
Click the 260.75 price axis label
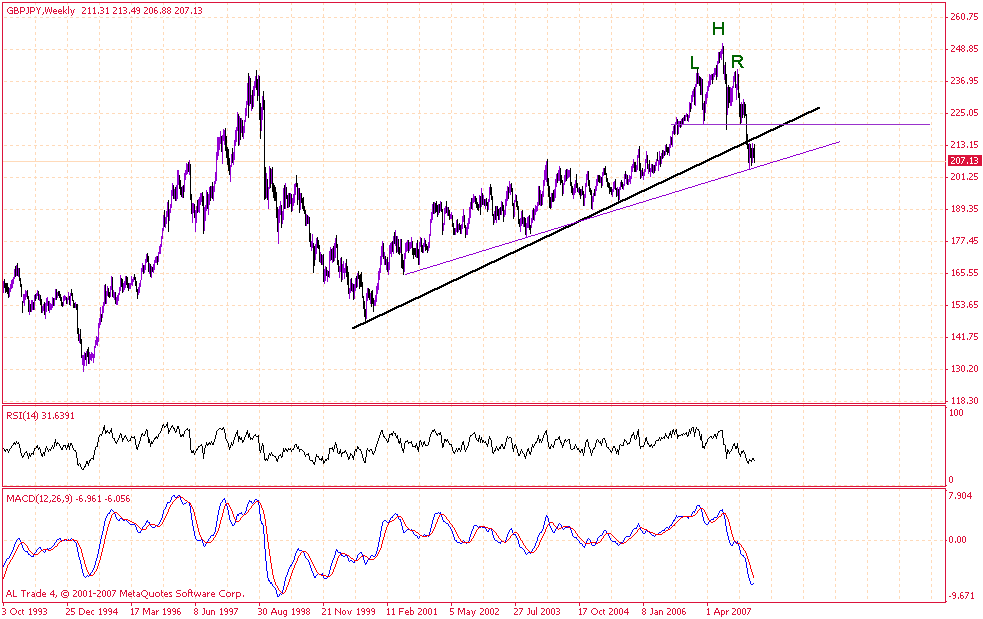[964, 17]
